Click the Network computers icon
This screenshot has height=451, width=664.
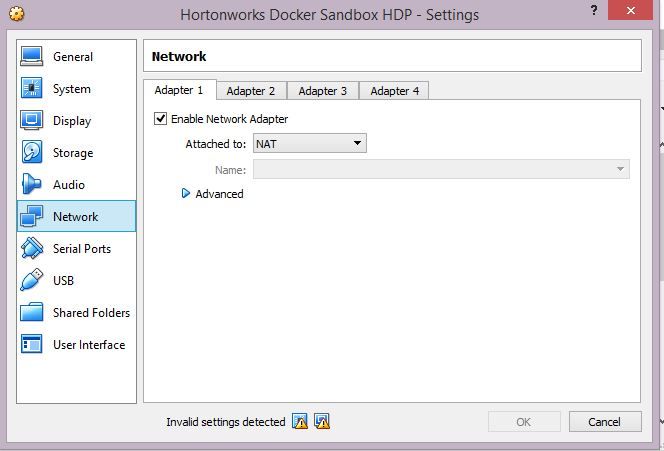pos(31,216)
